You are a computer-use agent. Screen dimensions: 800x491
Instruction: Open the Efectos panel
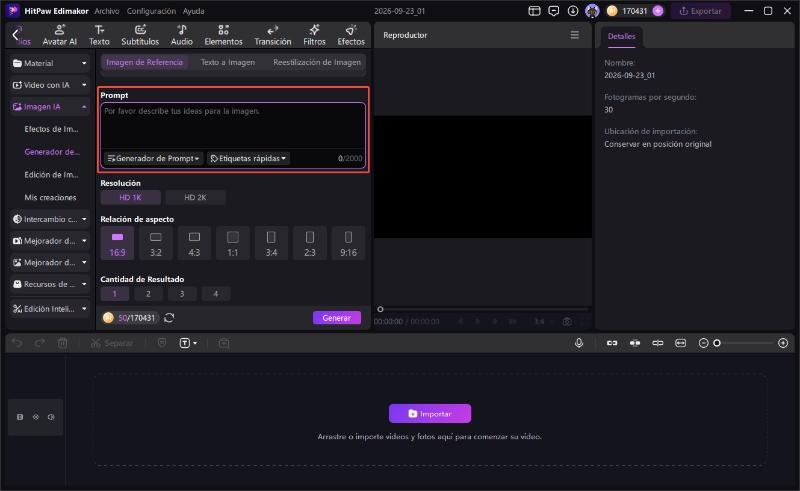click(x=351, y=35)
